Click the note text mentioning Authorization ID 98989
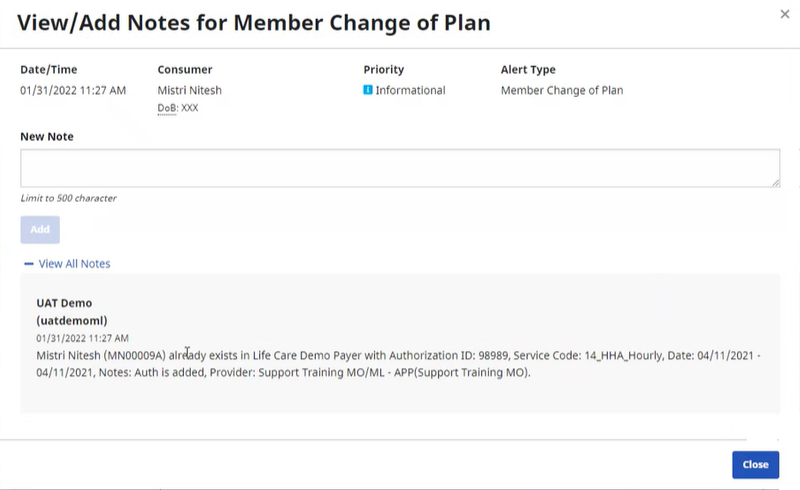Image resolution: width=800 pixels, height=490 pixels. [398, 363]
